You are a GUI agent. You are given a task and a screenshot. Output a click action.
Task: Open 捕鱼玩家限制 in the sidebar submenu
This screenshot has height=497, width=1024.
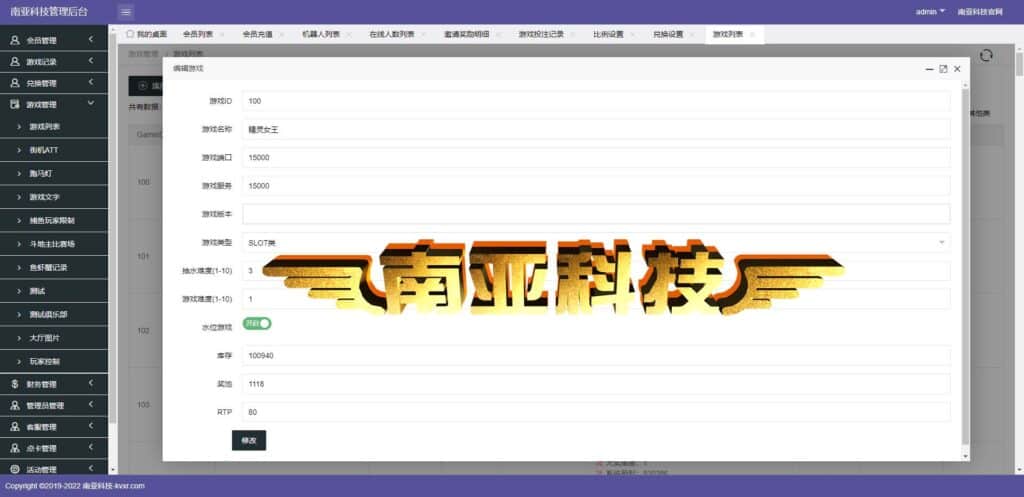(54, 220)
